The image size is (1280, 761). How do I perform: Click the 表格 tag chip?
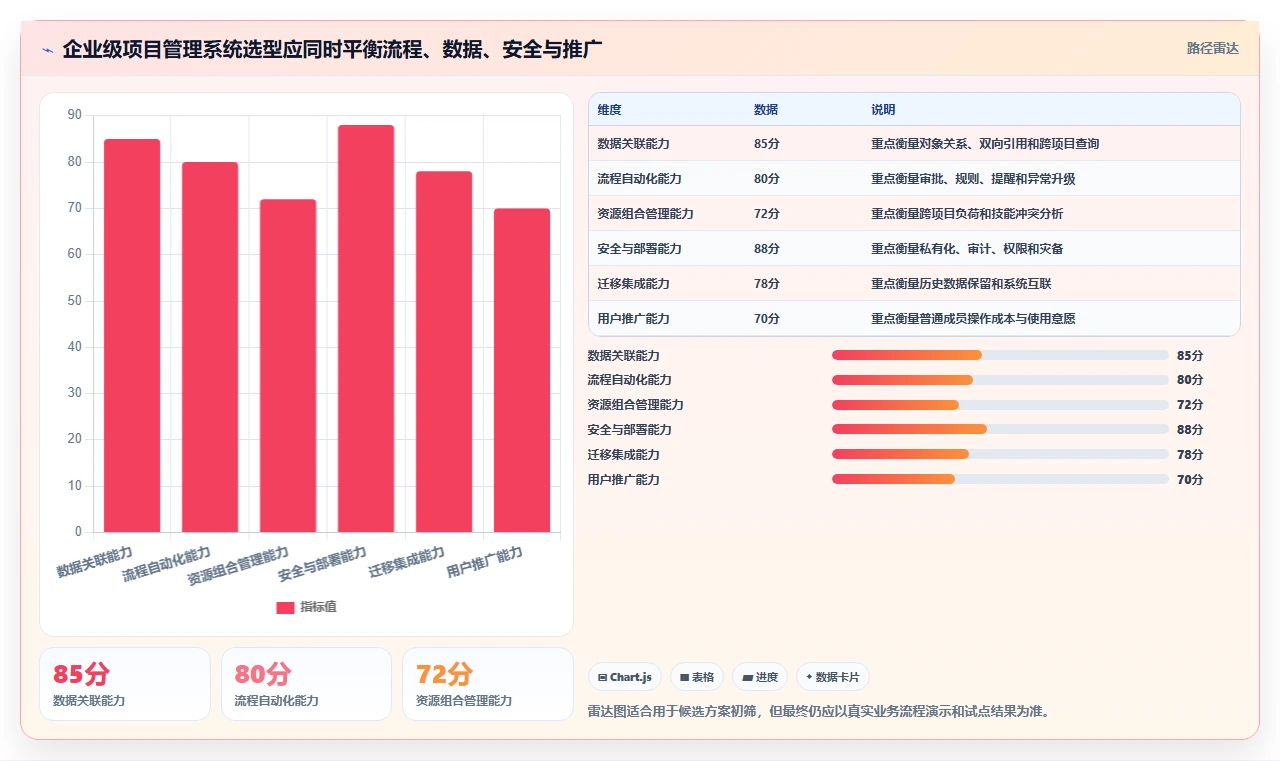[697, 677]
